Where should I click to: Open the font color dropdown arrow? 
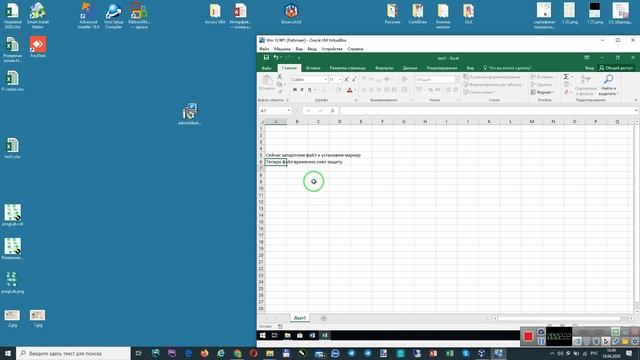pos(355,90)
